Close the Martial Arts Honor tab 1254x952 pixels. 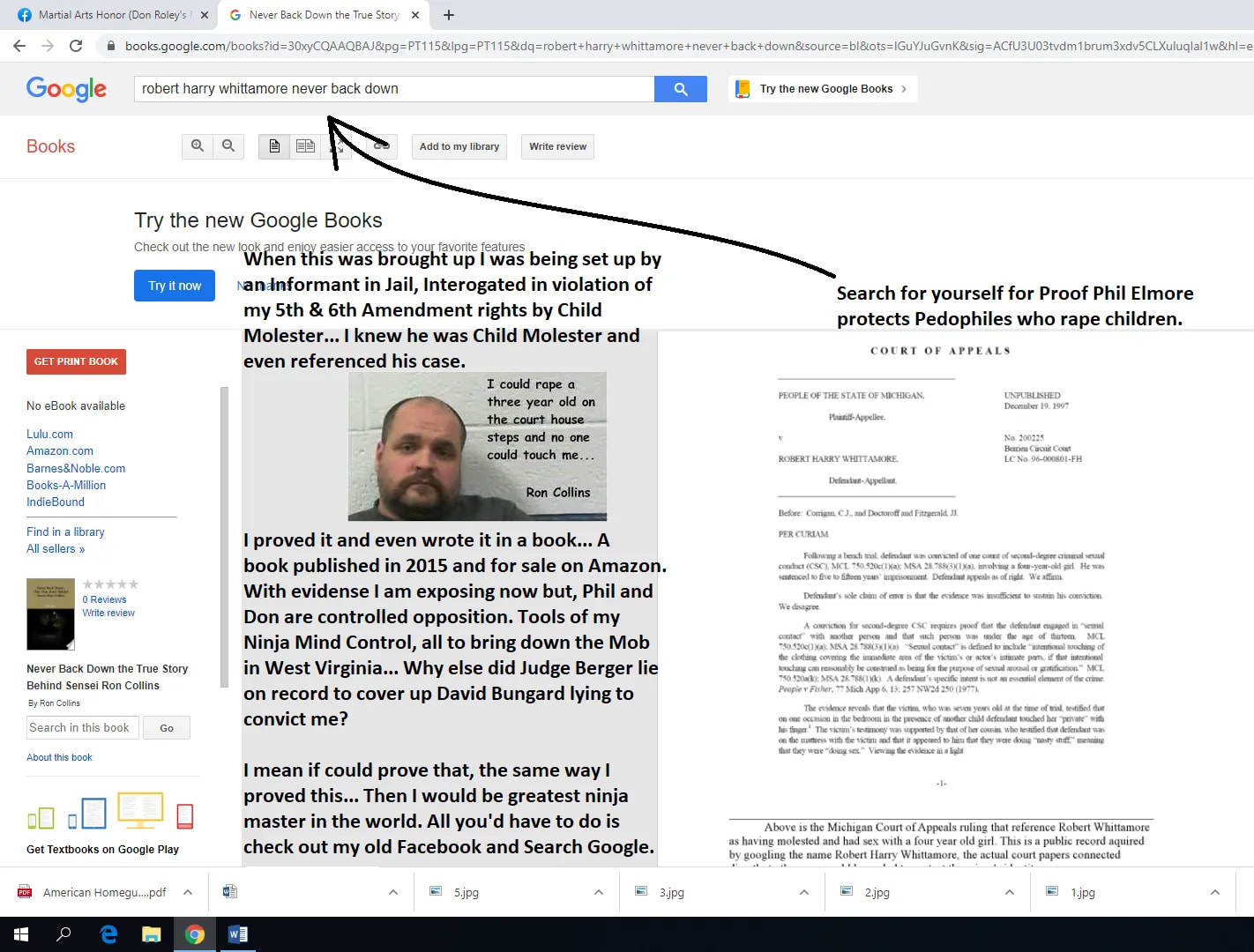click(205, 15)
